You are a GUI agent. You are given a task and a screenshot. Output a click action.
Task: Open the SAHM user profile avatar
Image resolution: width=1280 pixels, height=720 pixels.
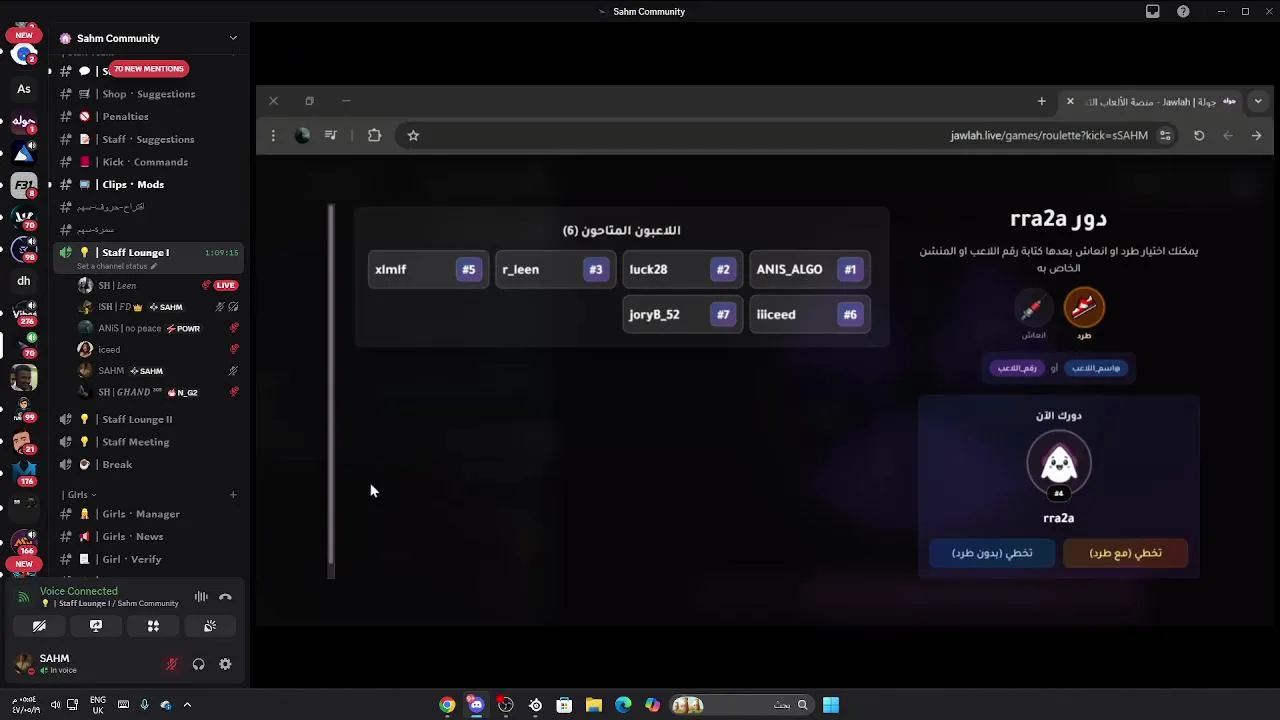click(23, 664)
